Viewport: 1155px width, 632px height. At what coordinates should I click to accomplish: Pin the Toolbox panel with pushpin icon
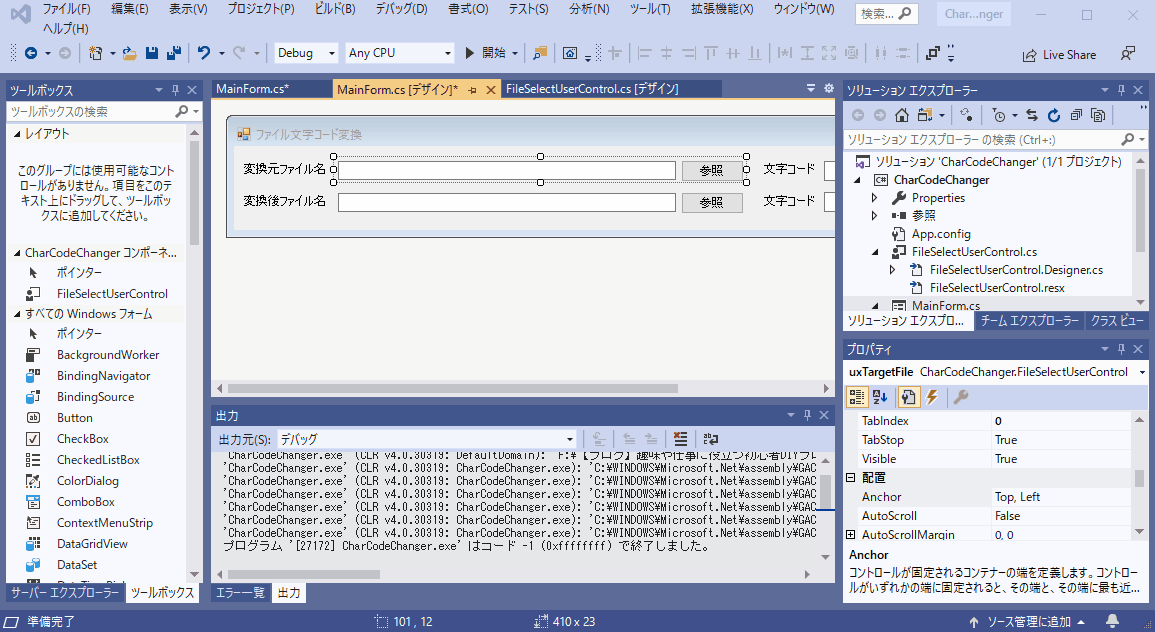175,90
